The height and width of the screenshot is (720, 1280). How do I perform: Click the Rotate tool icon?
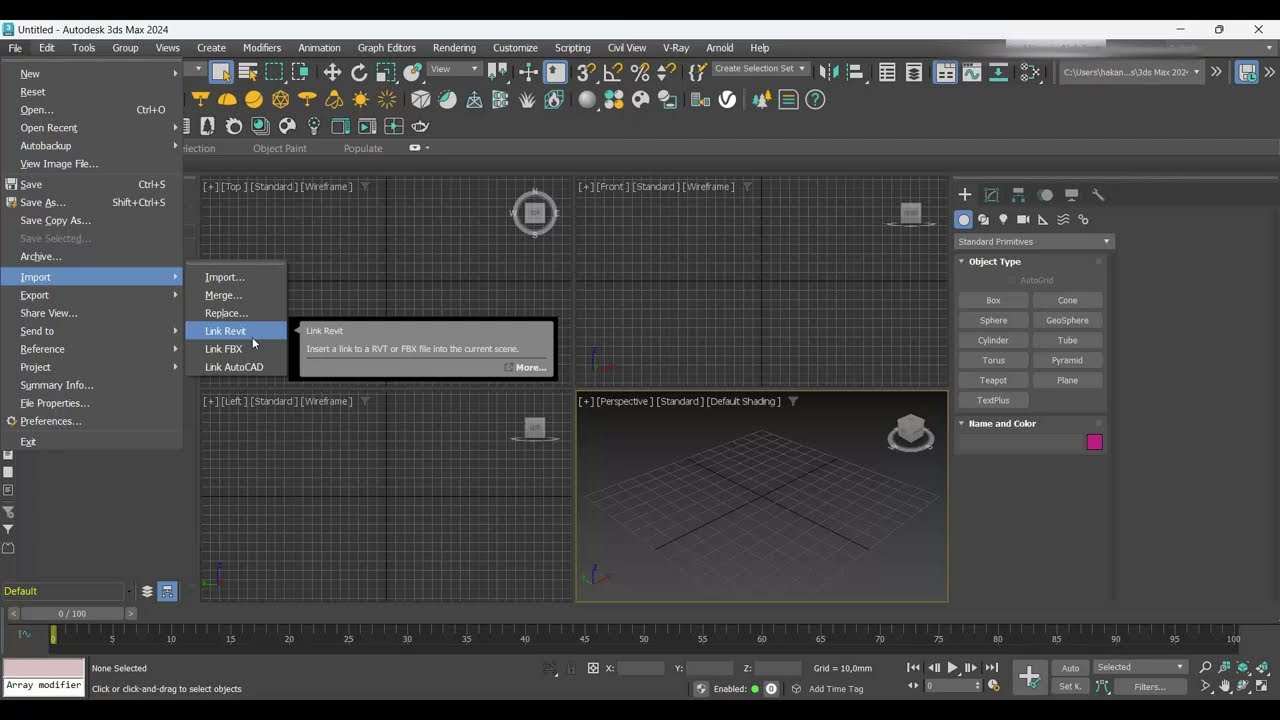(359, 72)
